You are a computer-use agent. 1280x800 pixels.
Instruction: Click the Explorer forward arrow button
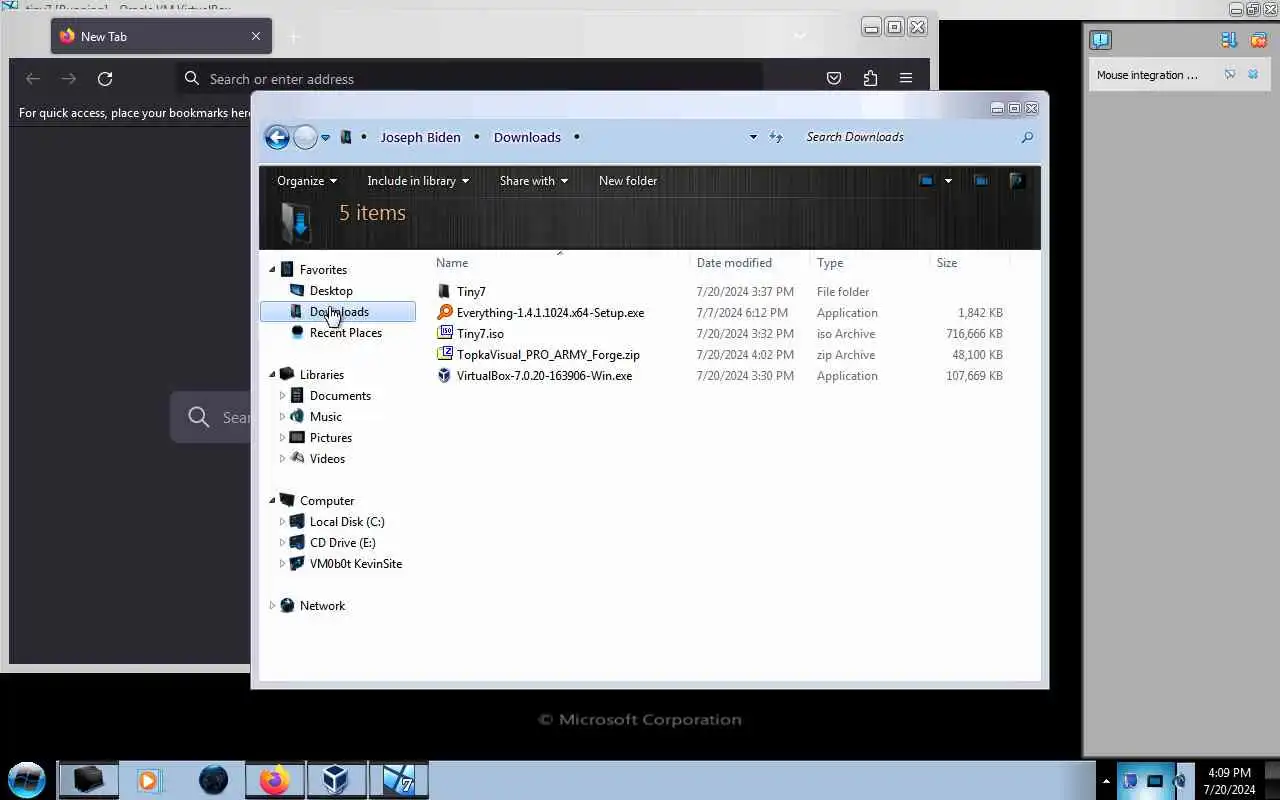[305, 137]
